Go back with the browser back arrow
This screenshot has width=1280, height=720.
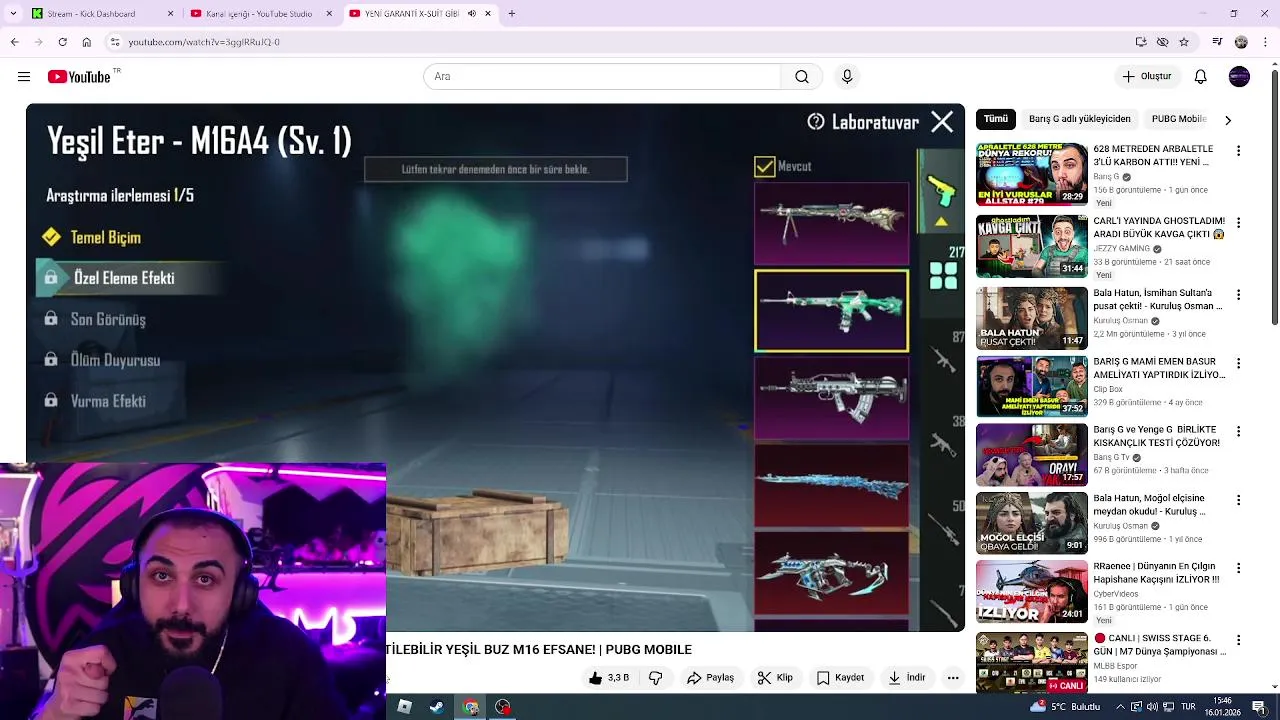pyautogui.click(x=14, y=42)
